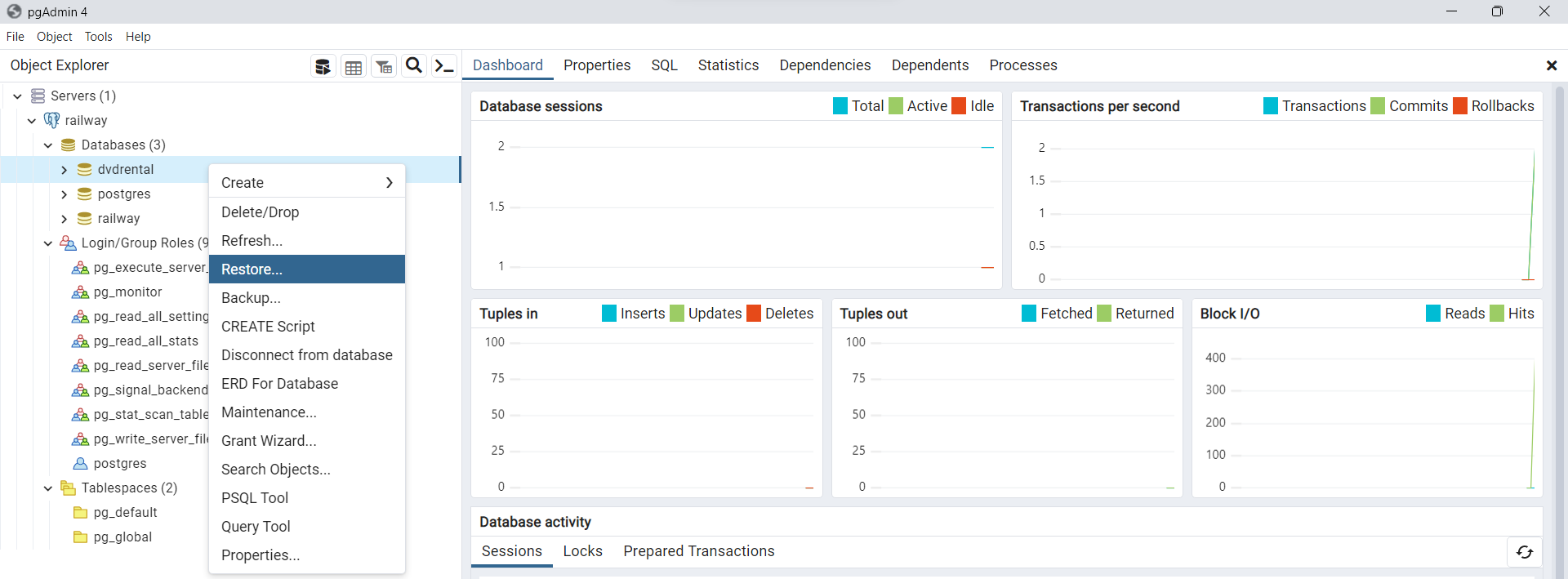1568x579 pixels.
Task: Collapse the Login/Group Roles node
Action: click(x=48, y=243)
